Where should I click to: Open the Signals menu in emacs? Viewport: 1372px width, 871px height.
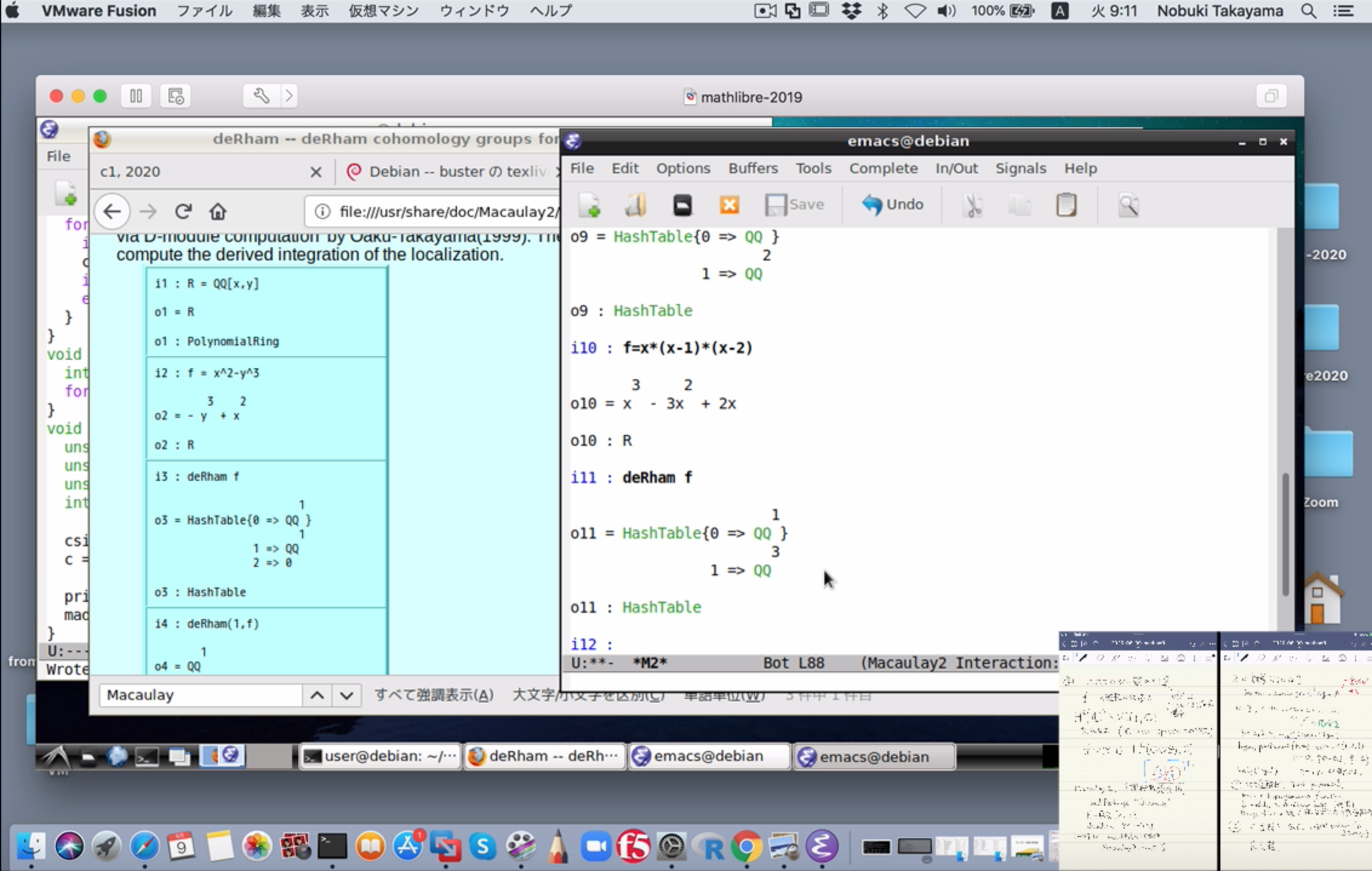(1021, 168)
